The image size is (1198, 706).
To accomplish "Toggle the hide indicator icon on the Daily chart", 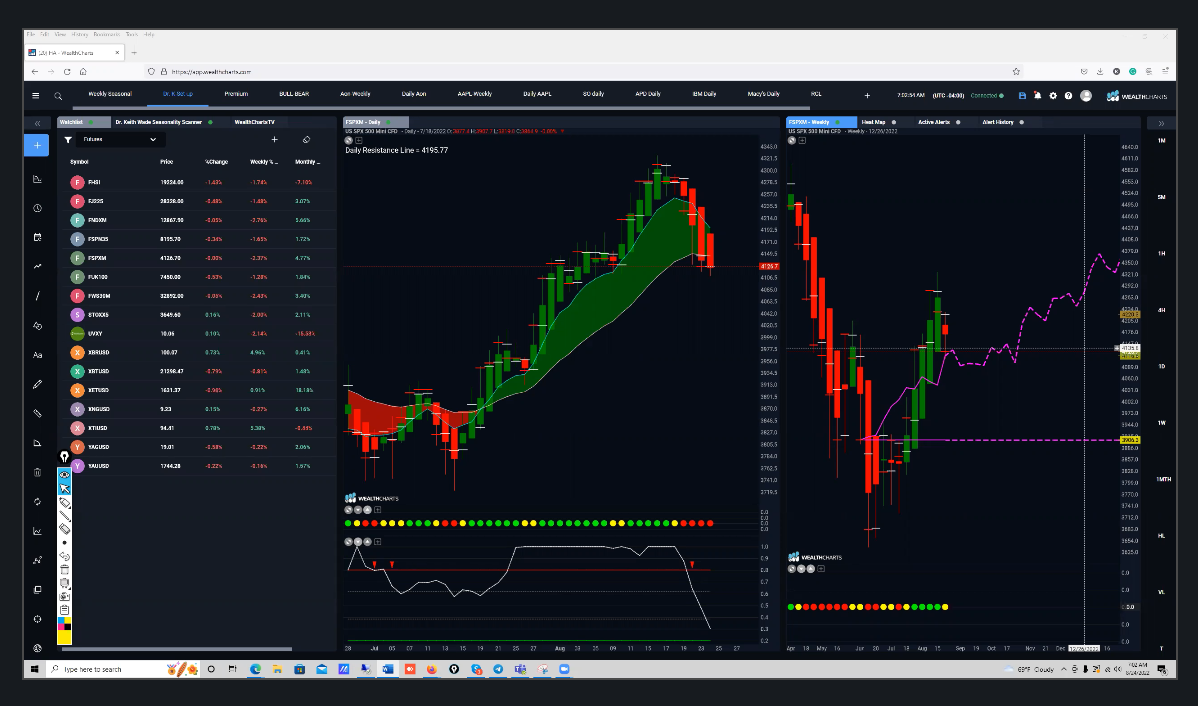I will [x=348, y=141].
